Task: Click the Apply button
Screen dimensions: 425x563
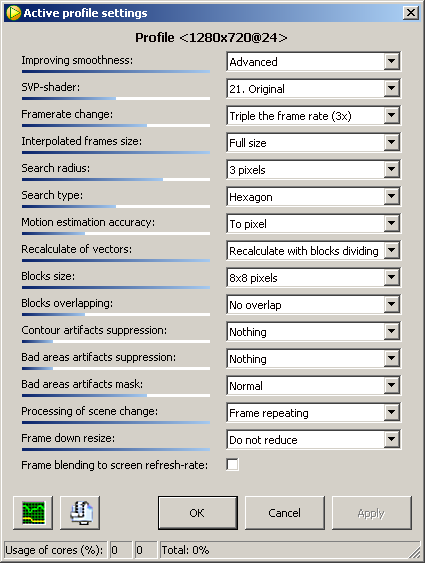Action: pyautogui.click(x=372, y=513)
